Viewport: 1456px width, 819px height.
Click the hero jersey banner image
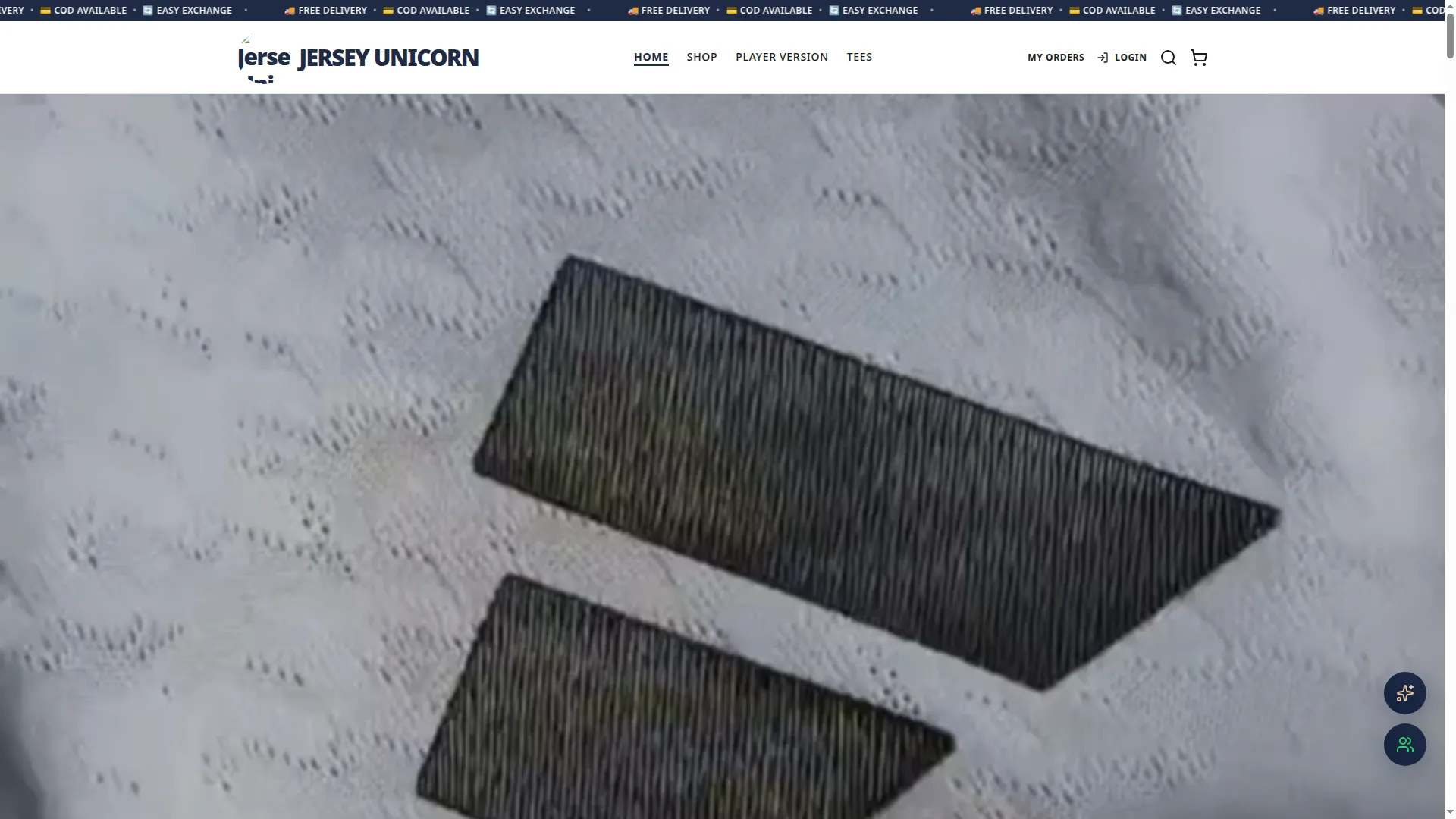click(722, 457)
